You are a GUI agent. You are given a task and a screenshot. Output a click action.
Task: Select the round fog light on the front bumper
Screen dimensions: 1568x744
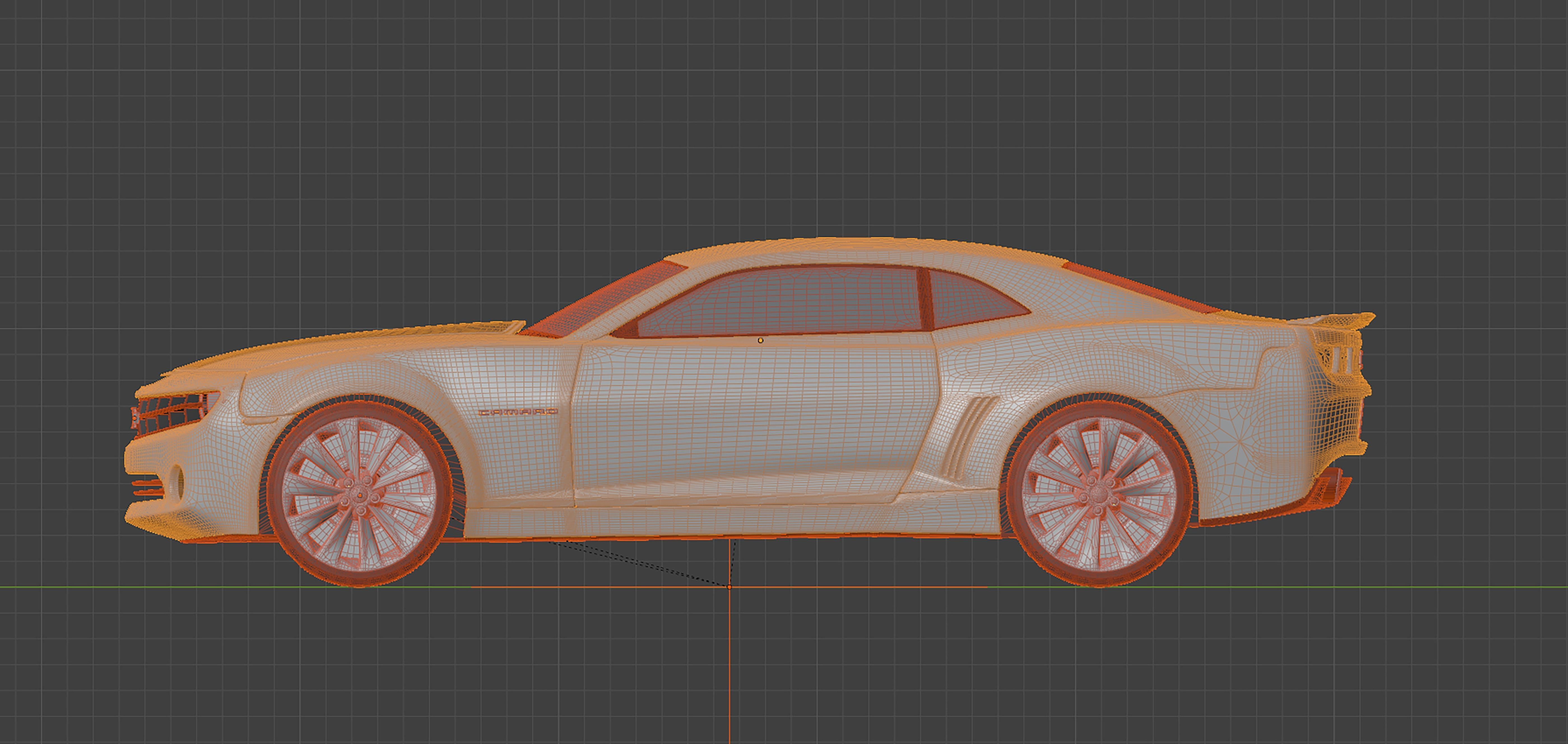(x=177, y=483)
